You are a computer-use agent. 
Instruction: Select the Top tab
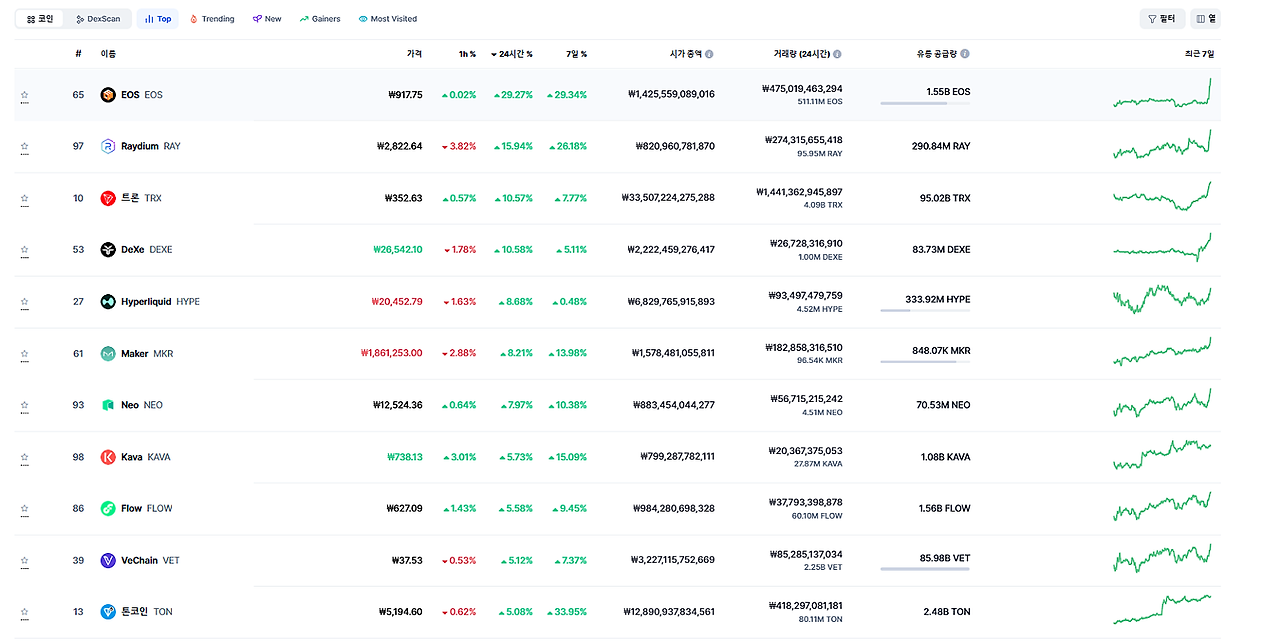(x=158, y=19)
